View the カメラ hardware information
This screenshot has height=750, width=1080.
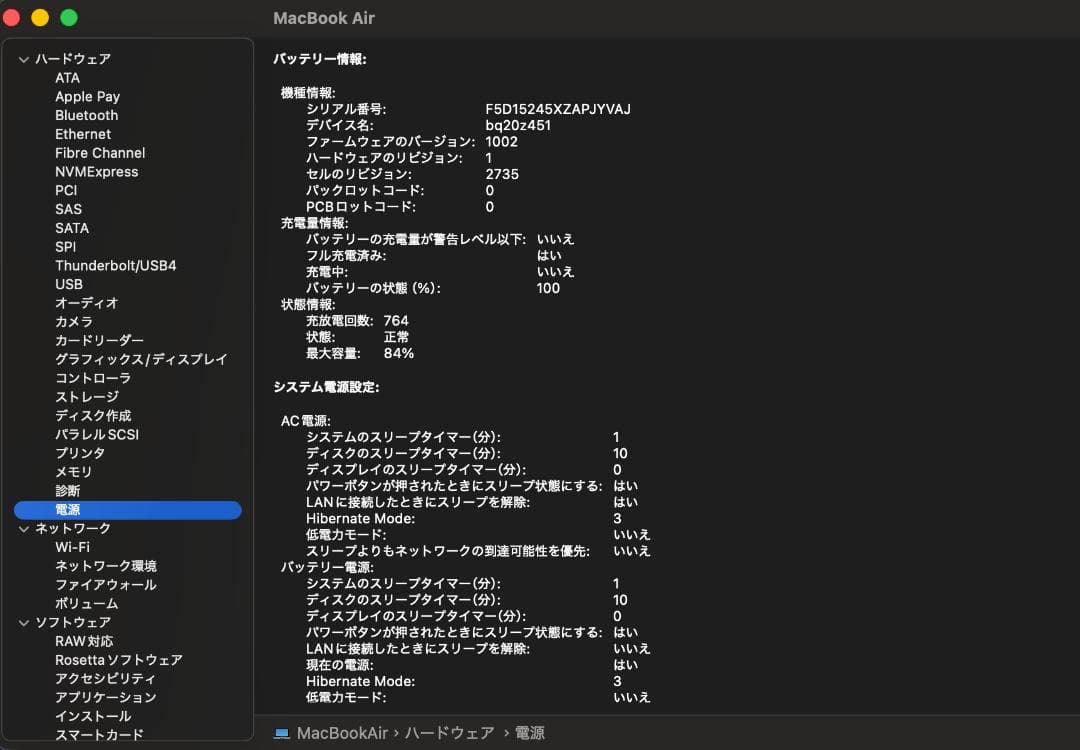click(75, 322)
